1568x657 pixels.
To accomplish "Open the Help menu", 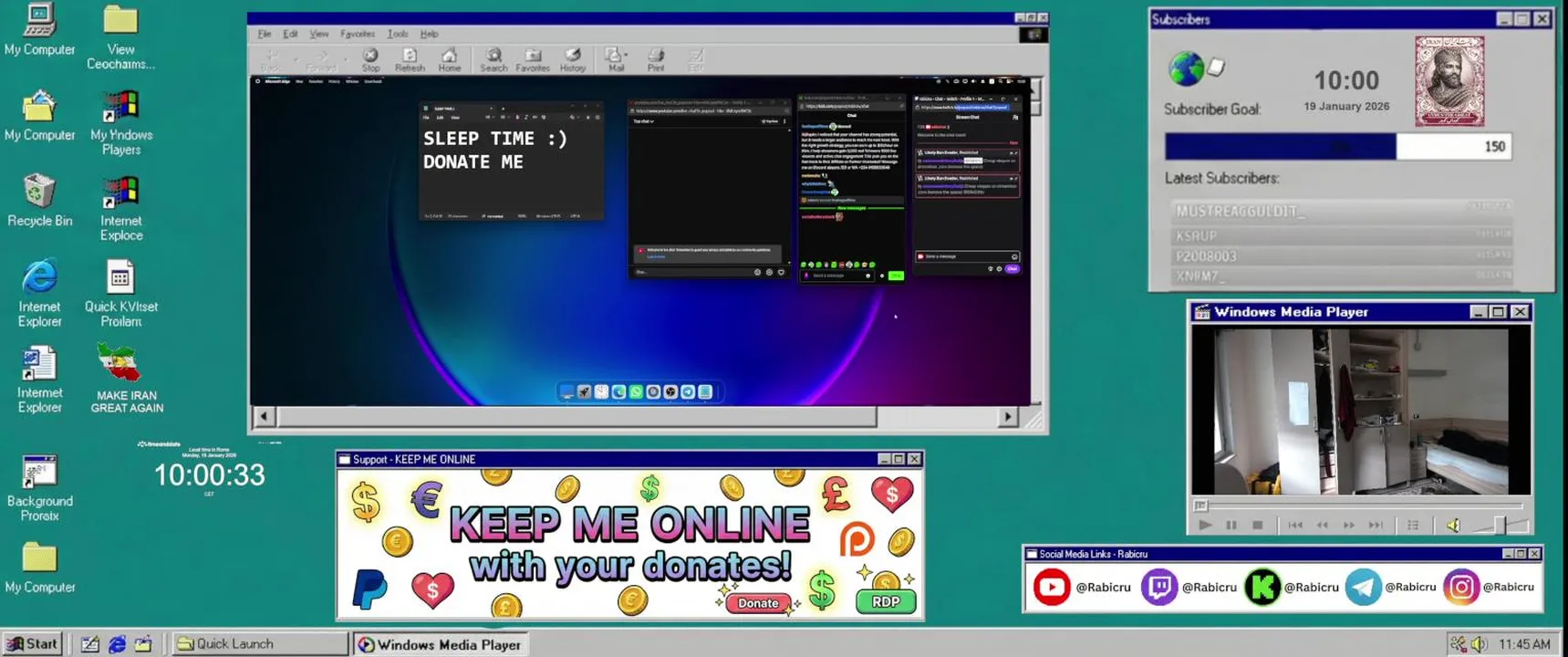I will click(x=429, y=34).
